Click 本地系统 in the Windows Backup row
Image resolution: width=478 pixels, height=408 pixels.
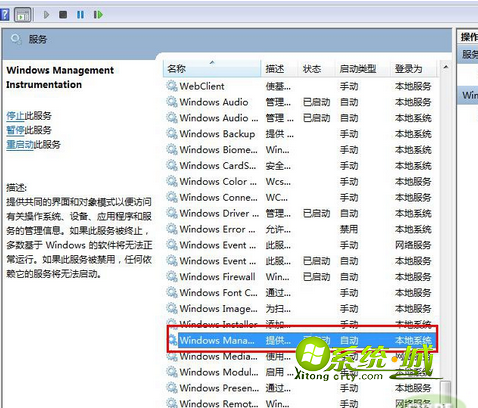413,134
